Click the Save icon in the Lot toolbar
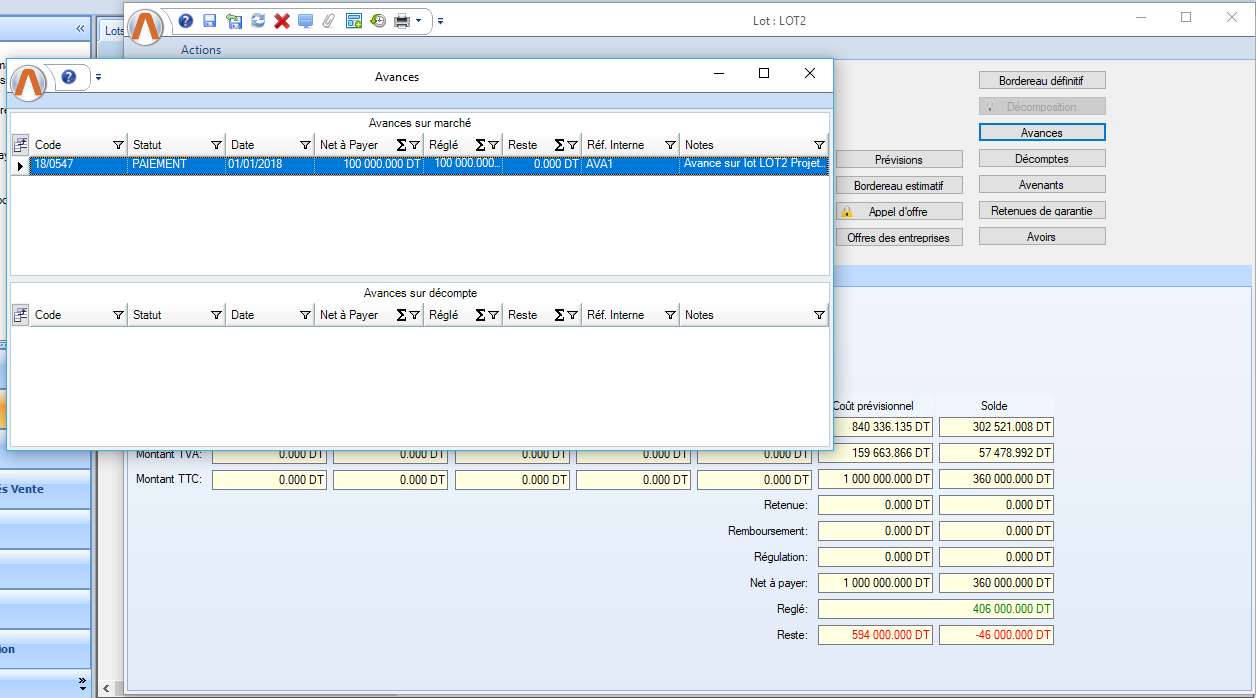The height and width of the screenshot is (698, 1256). point(209,21)
